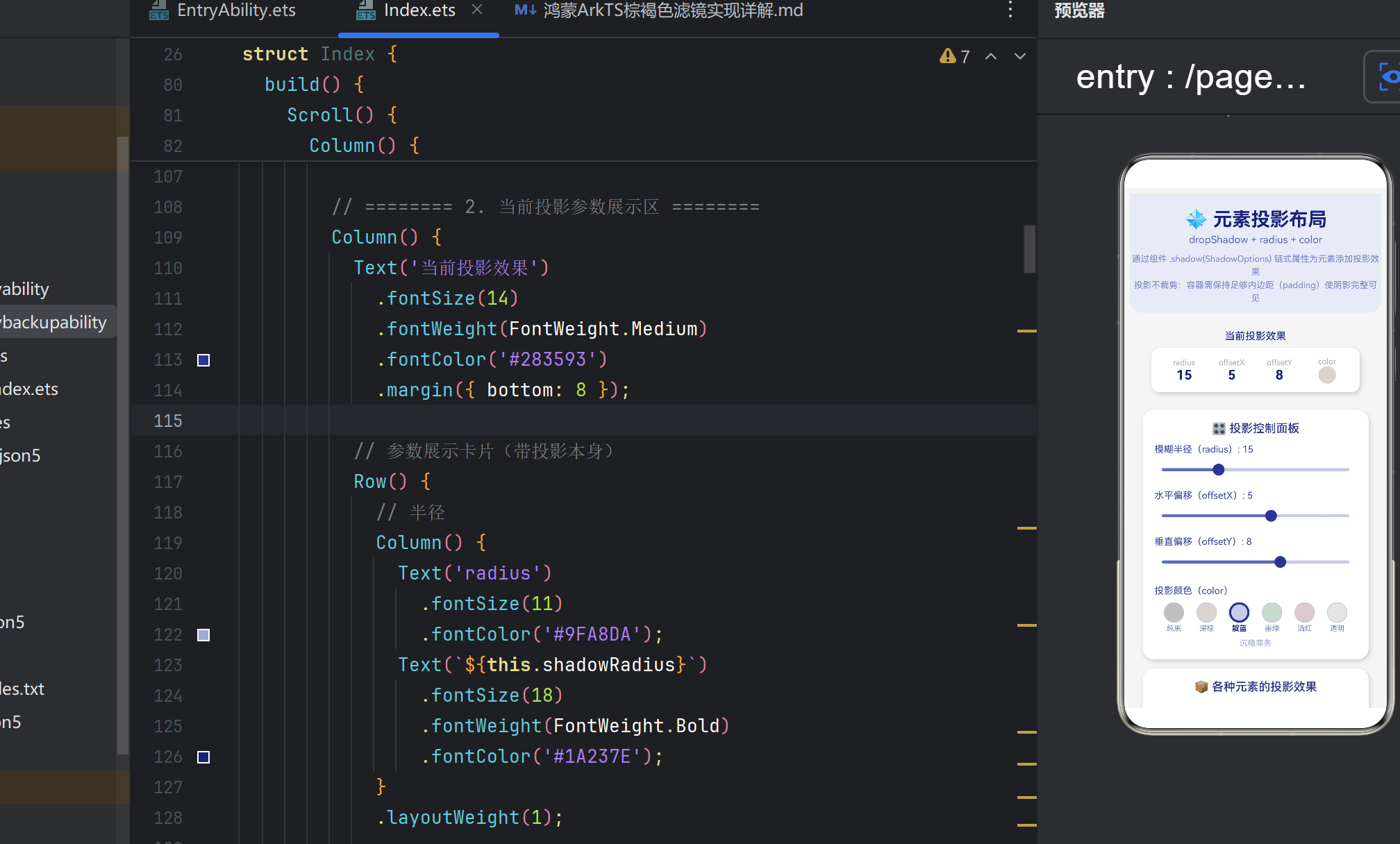Select the 靛蓝 shadow color circle
The image size is (1400, 844).
point(1239,612)
